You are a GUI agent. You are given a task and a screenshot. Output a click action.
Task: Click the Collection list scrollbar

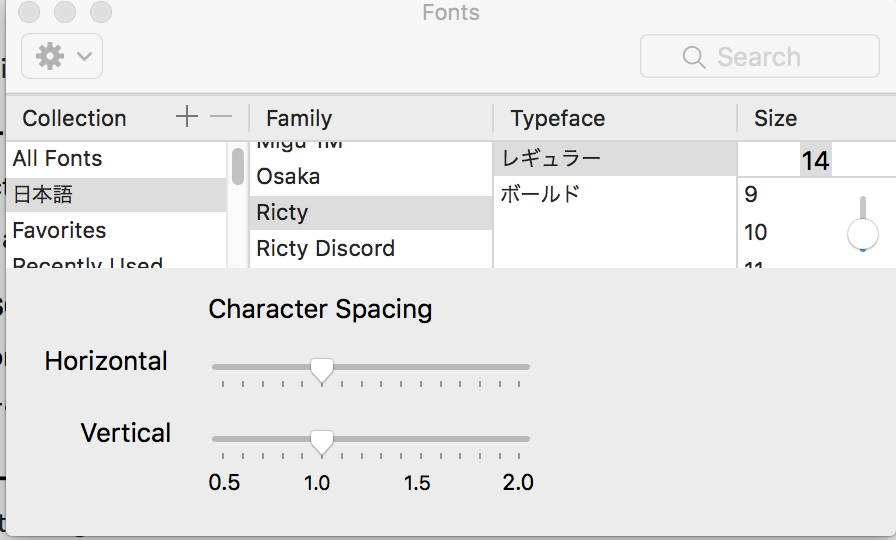[x=238, y=166]
